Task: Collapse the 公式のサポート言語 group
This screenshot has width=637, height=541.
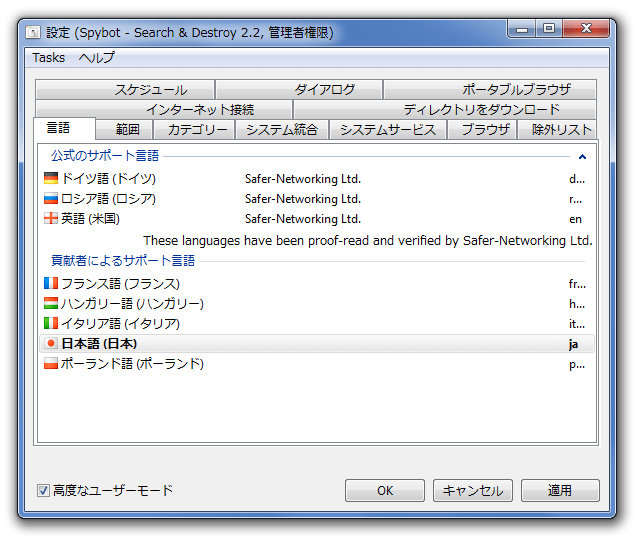Action: [582, 156]
